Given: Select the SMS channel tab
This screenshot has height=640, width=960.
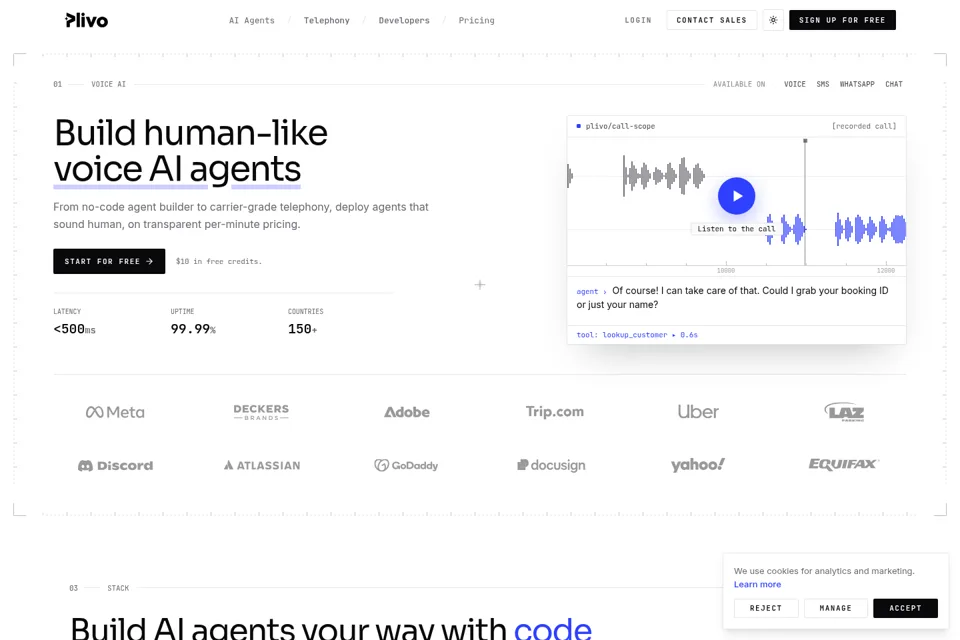Looking at the screenshot, I should (x=823, y=84).
